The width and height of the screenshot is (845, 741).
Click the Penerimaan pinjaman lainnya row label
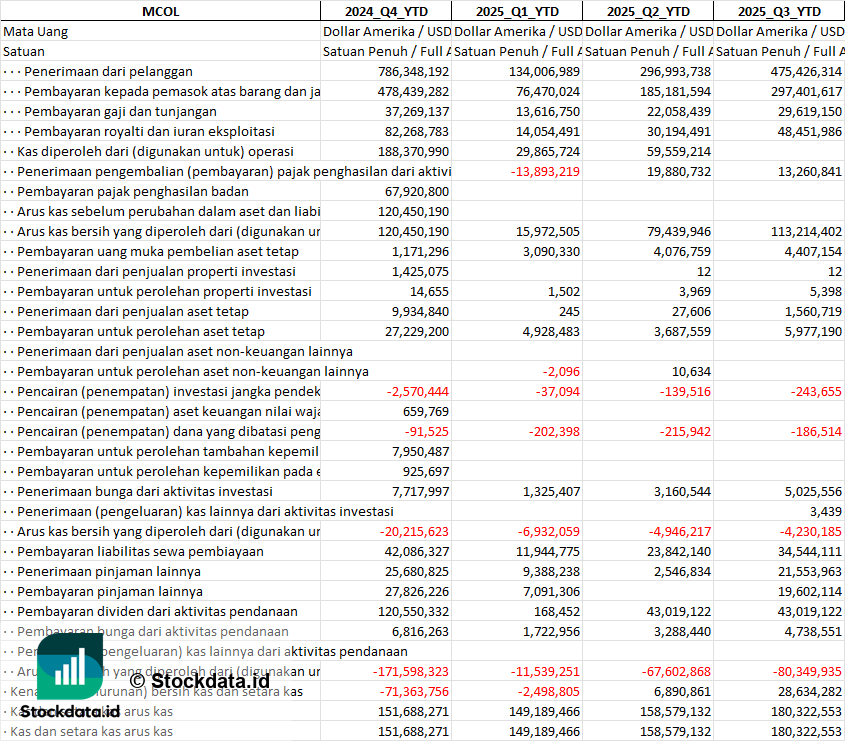tap(109, 571)
